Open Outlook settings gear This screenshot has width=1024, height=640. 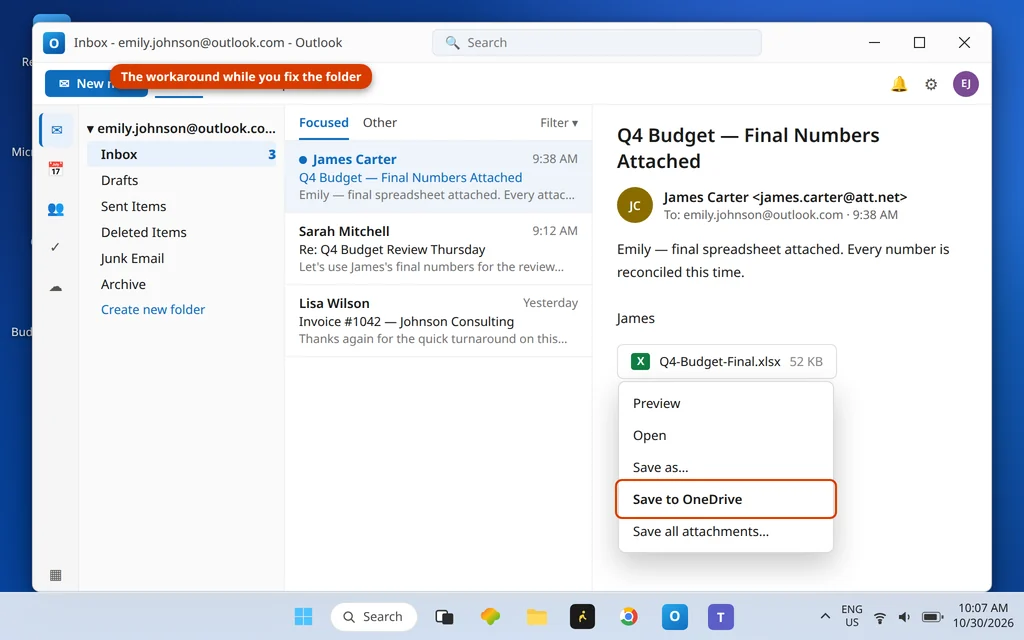click(931, 84)
